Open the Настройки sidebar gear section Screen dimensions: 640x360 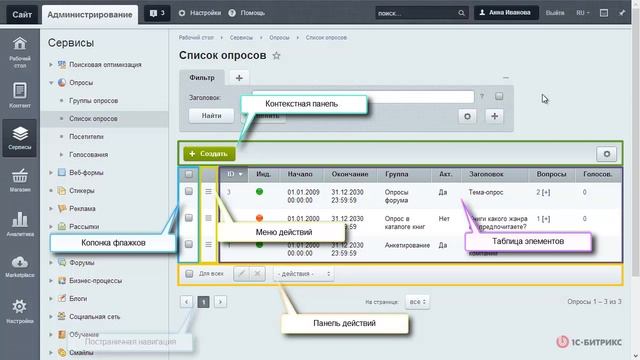pos(20,311)
